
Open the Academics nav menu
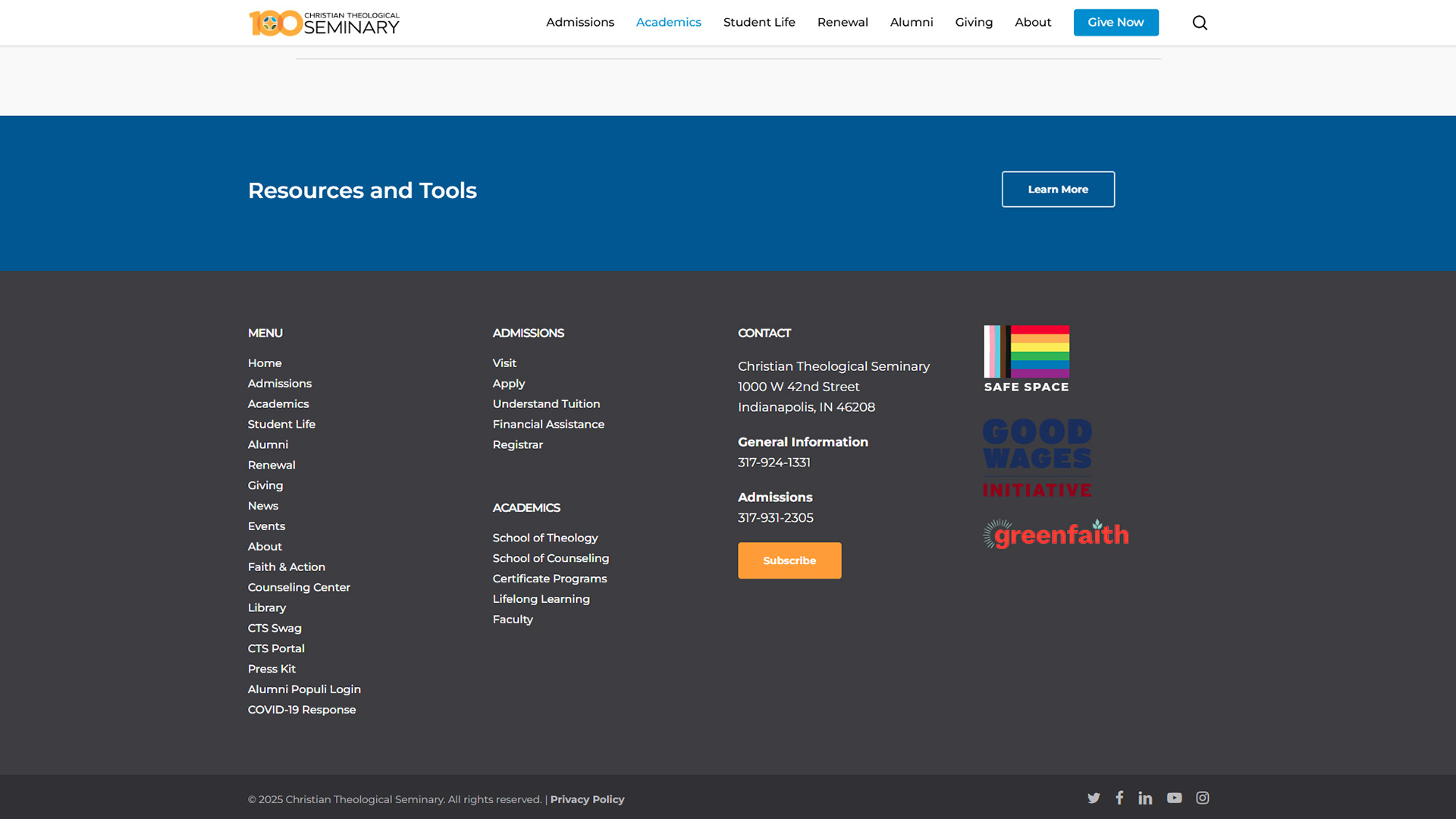coord(669,23)
